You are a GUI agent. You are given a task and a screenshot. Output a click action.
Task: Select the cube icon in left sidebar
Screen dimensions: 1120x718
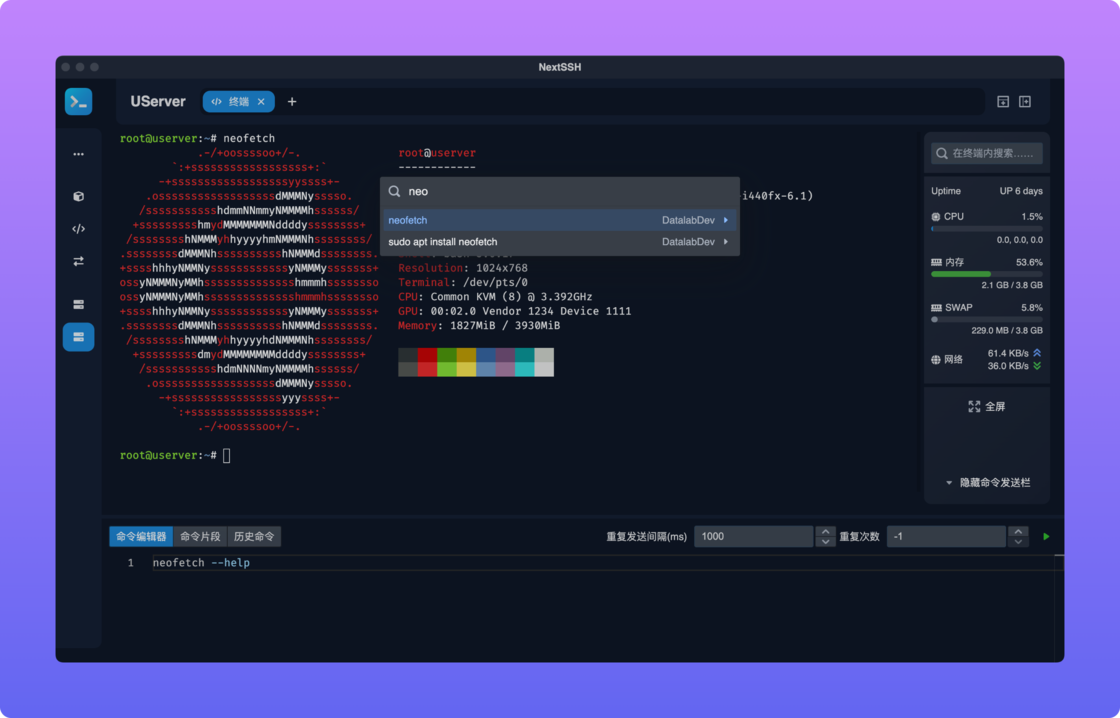(x=79, y=196)
